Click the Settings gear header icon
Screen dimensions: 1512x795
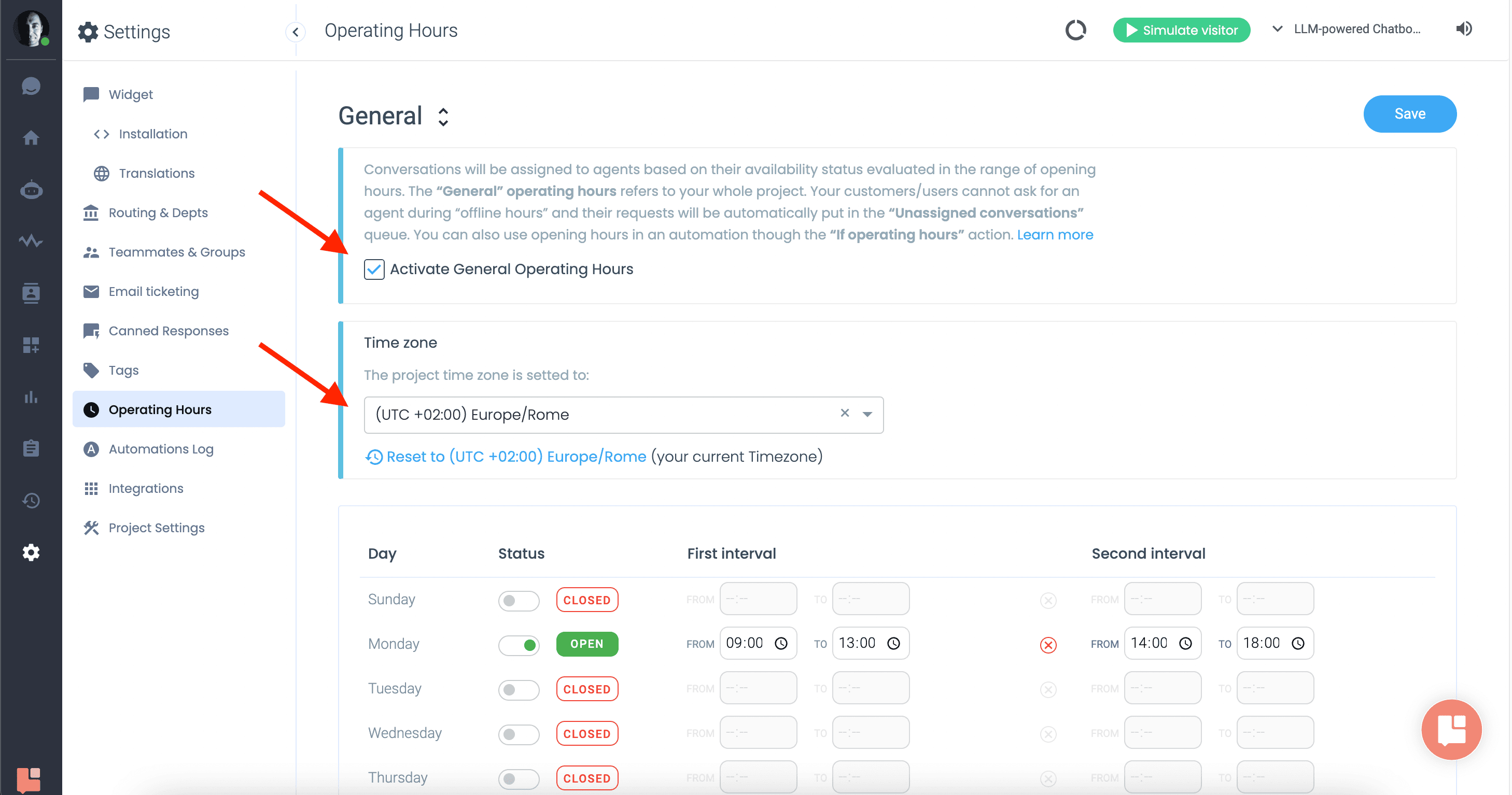88,32
